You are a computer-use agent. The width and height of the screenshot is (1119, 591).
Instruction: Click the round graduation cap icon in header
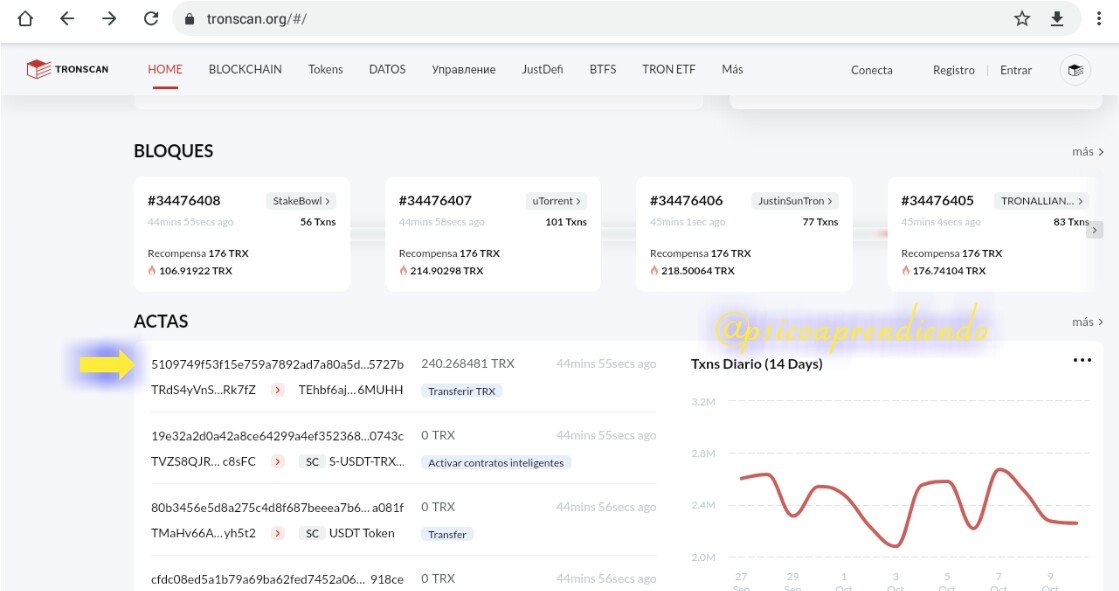point(1075,70)
